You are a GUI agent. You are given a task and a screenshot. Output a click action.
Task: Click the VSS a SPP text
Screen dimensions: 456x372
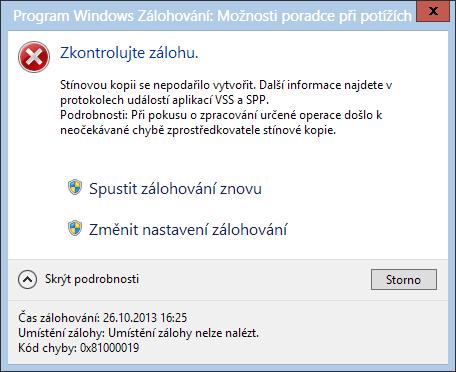238,100
